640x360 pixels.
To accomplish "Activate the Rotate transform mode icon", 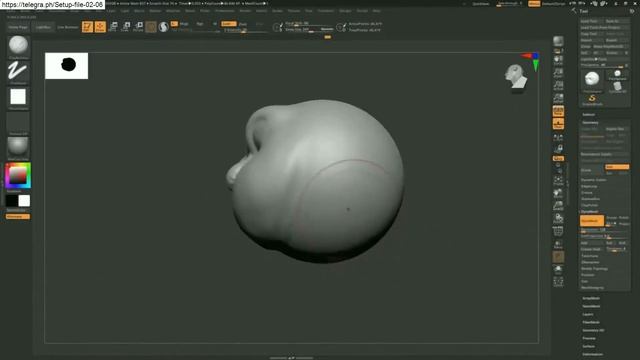I will click(138, 27).
